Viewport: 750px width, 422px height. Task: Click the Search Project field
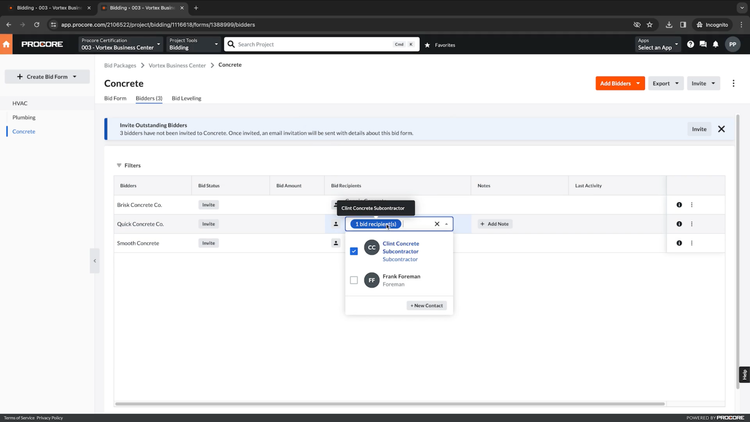pyautogui.click(x=321, y=44)
